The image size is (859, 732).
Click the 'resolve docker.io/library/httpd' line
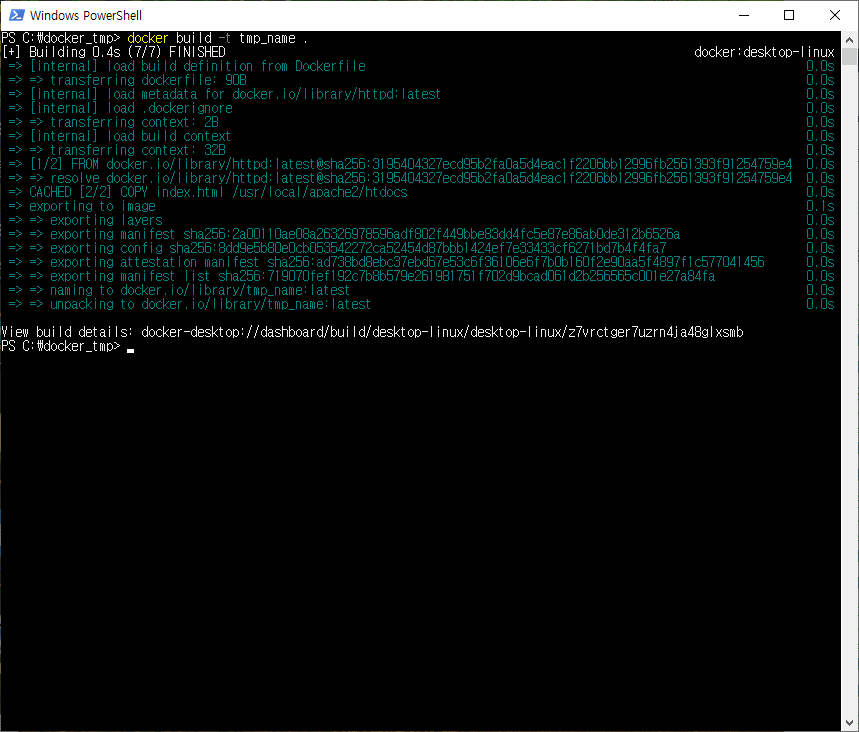[x=400, y=178]
